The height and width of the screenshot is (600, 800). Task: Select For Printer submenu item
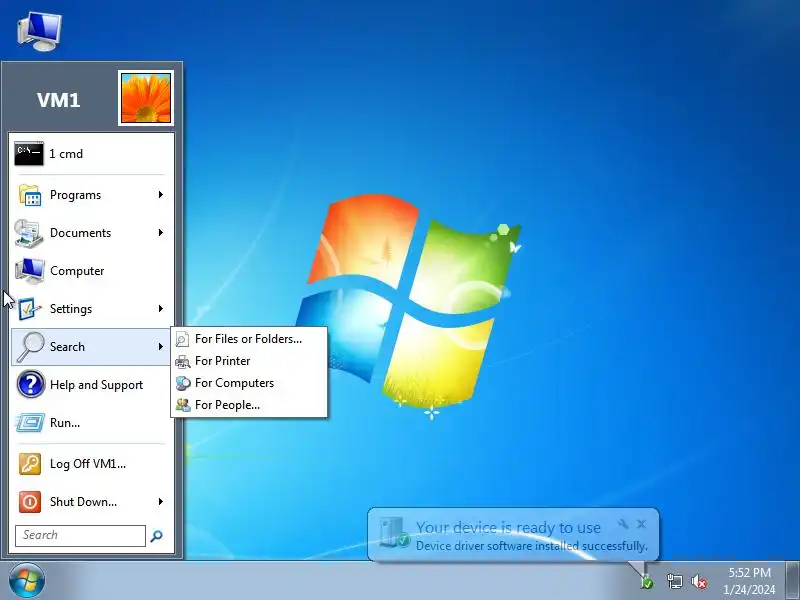point(249,361)
